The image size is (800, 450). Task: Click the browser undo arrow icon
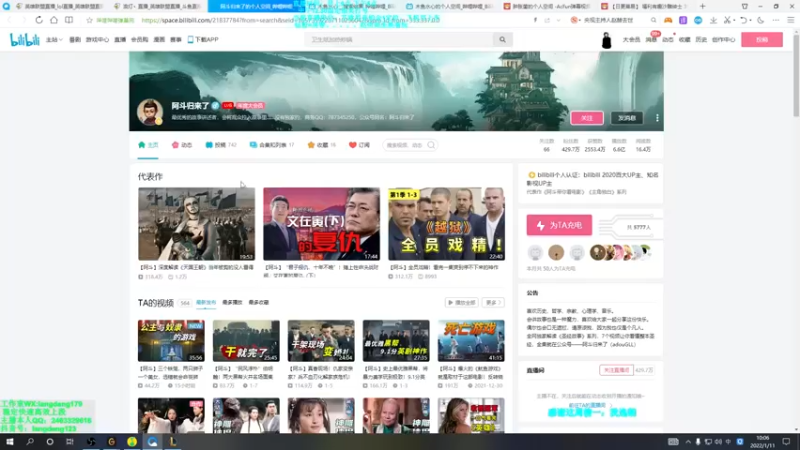coord(743,20)
